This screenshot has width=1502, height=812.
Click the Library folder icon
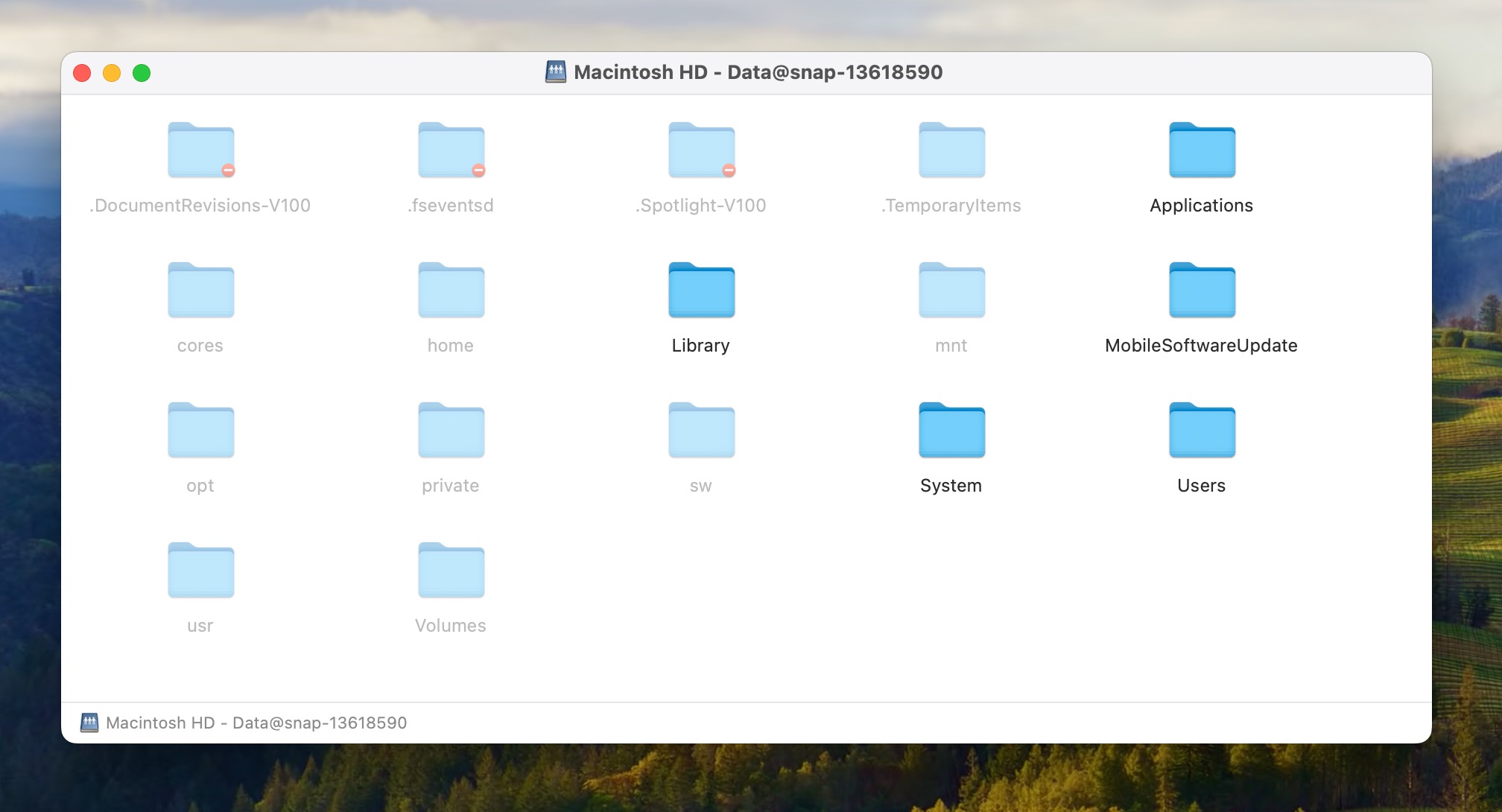coord(701,291)
